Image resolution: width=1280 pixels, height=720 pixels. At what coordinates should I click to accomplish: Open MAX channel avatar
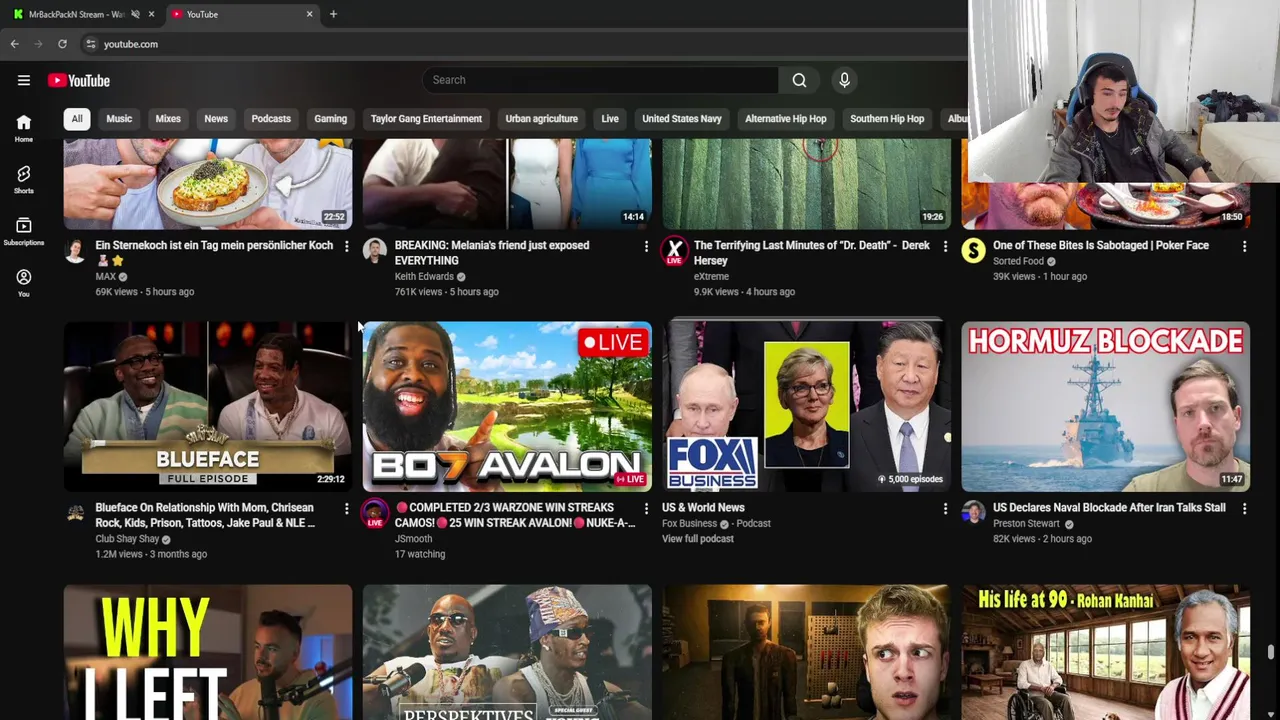[x=75, y=250]
